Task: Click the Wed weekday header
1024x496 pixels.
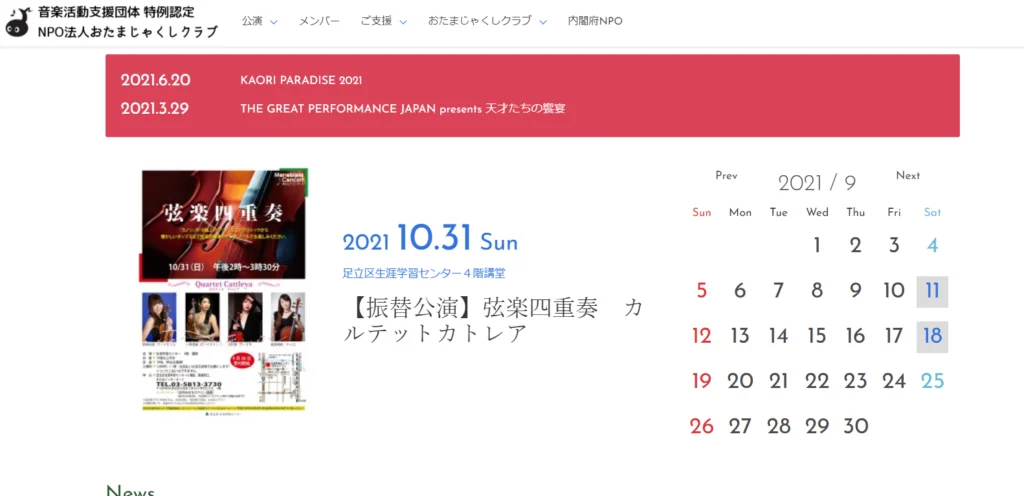Action: (x=817, y=213)
